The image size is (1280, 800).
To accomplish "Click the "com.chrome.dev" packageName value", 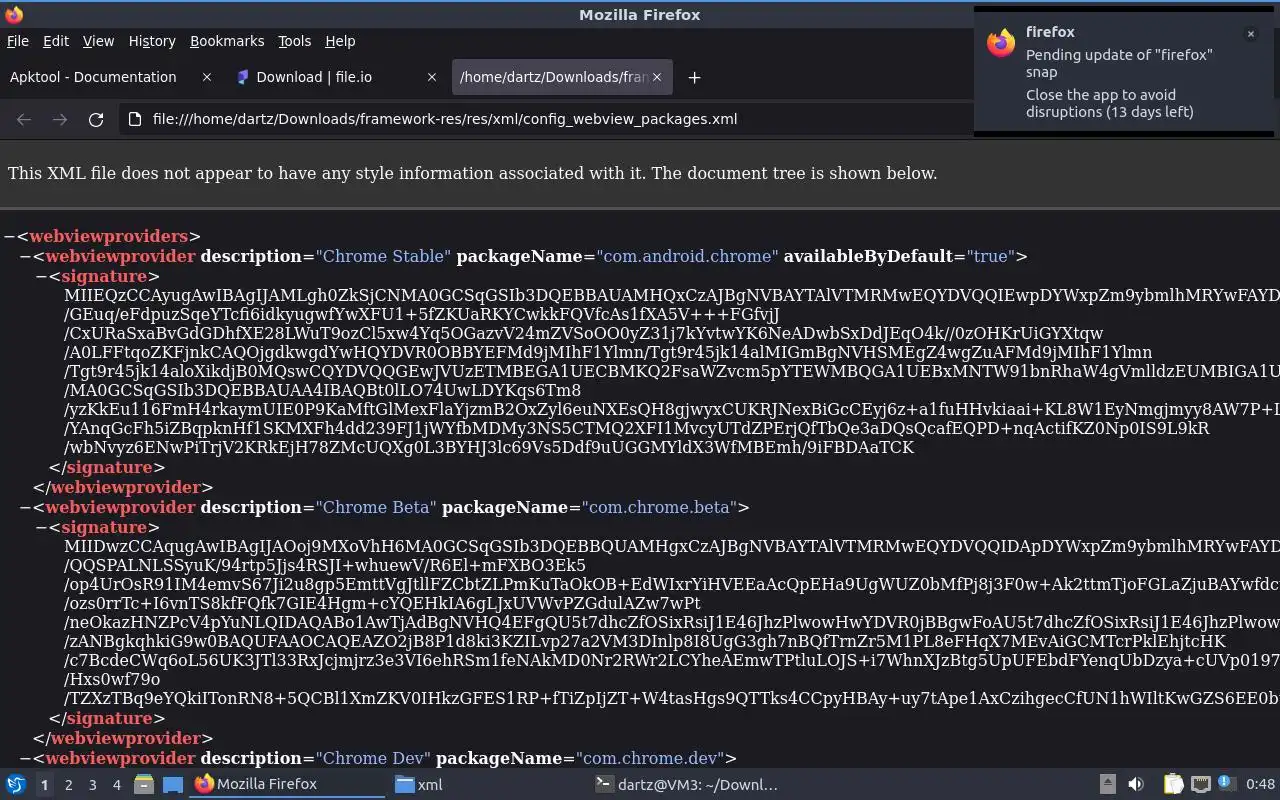I will coord(651,758).
